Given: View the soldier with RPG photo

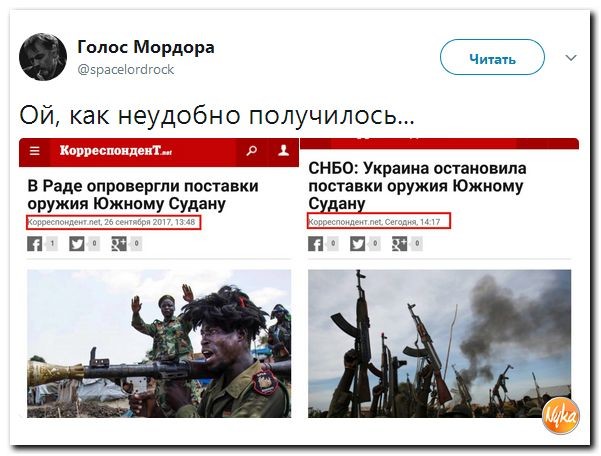Looking at the screenshot, I should click(x=159, y=344).
